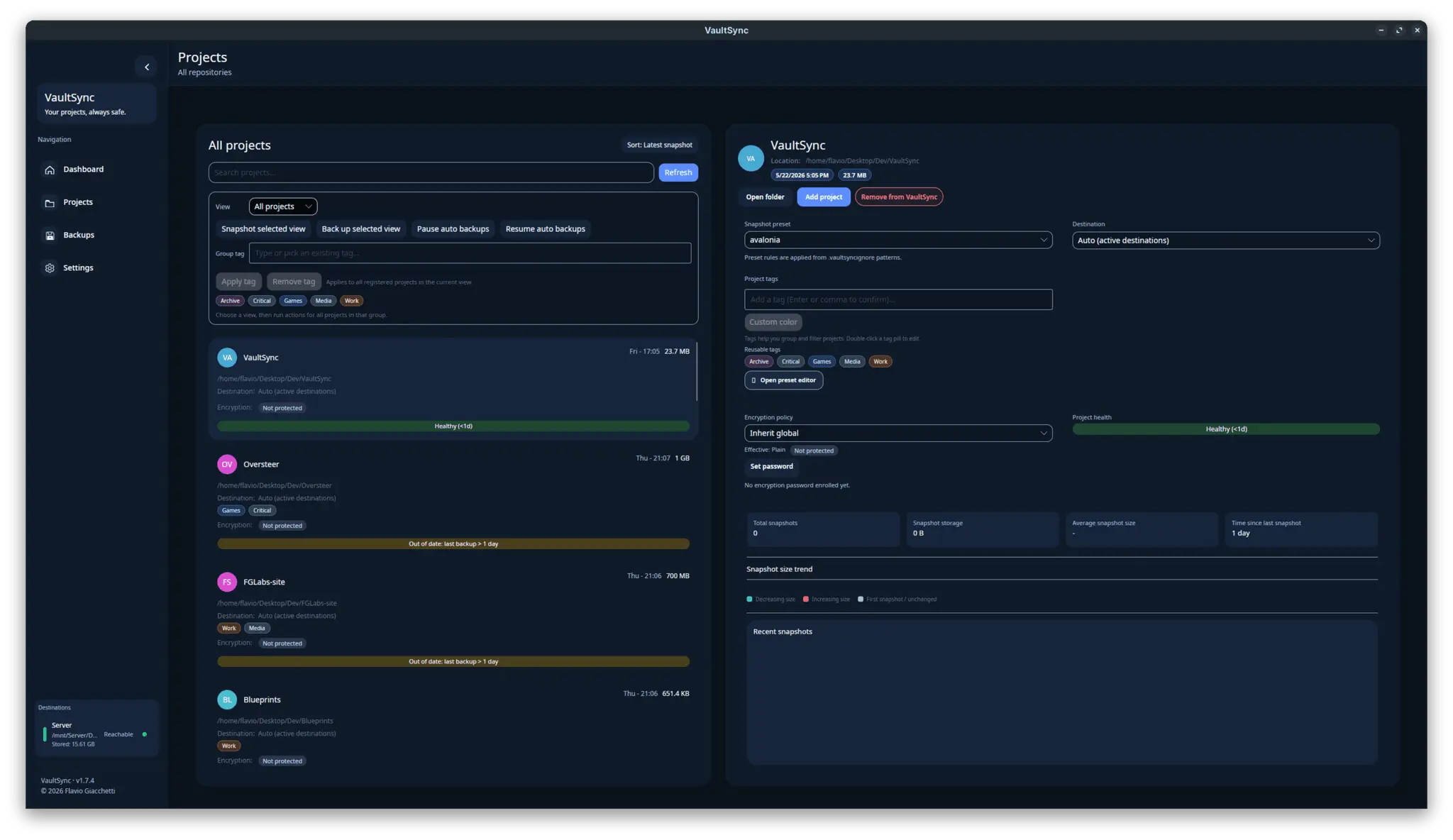Open the Dashboard home icon
The image size is (1453, 840).
50,170
